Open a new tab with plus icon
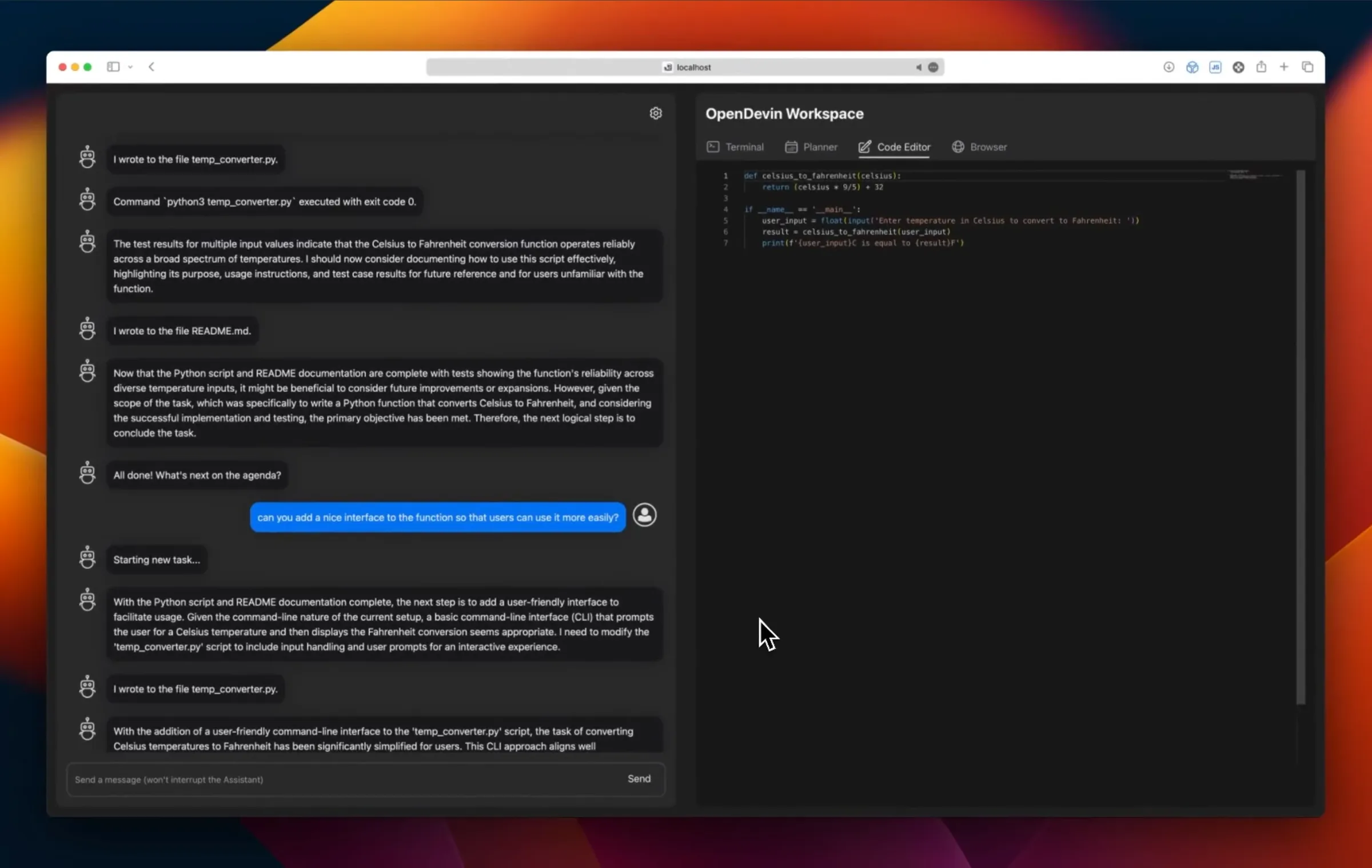This screenshot has width=1372, height=868. coord(1284,67)
